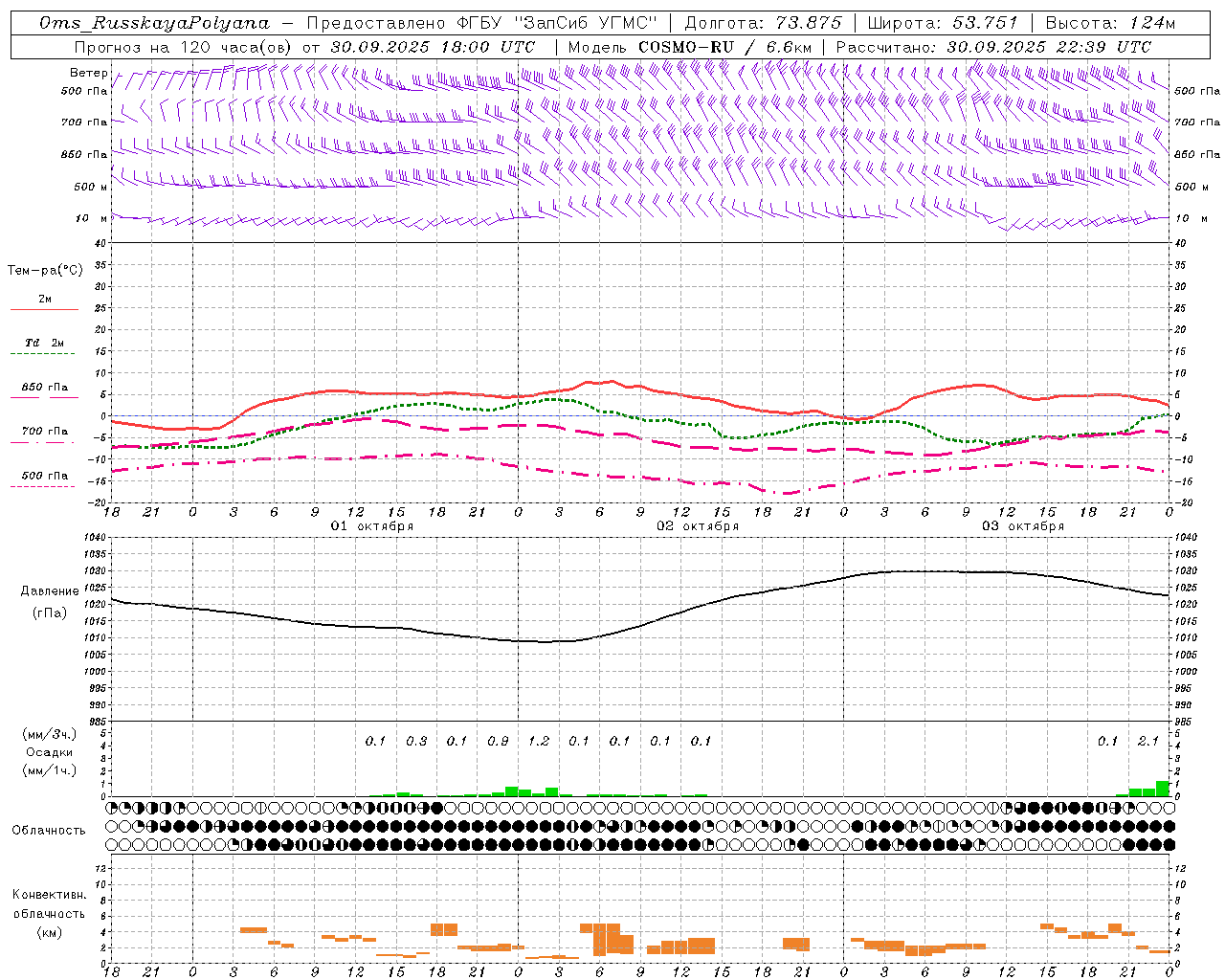Click the '03 октября' date label
Screen dimensions: 1225x980
pyautogui.click(x=1023, y=525)
